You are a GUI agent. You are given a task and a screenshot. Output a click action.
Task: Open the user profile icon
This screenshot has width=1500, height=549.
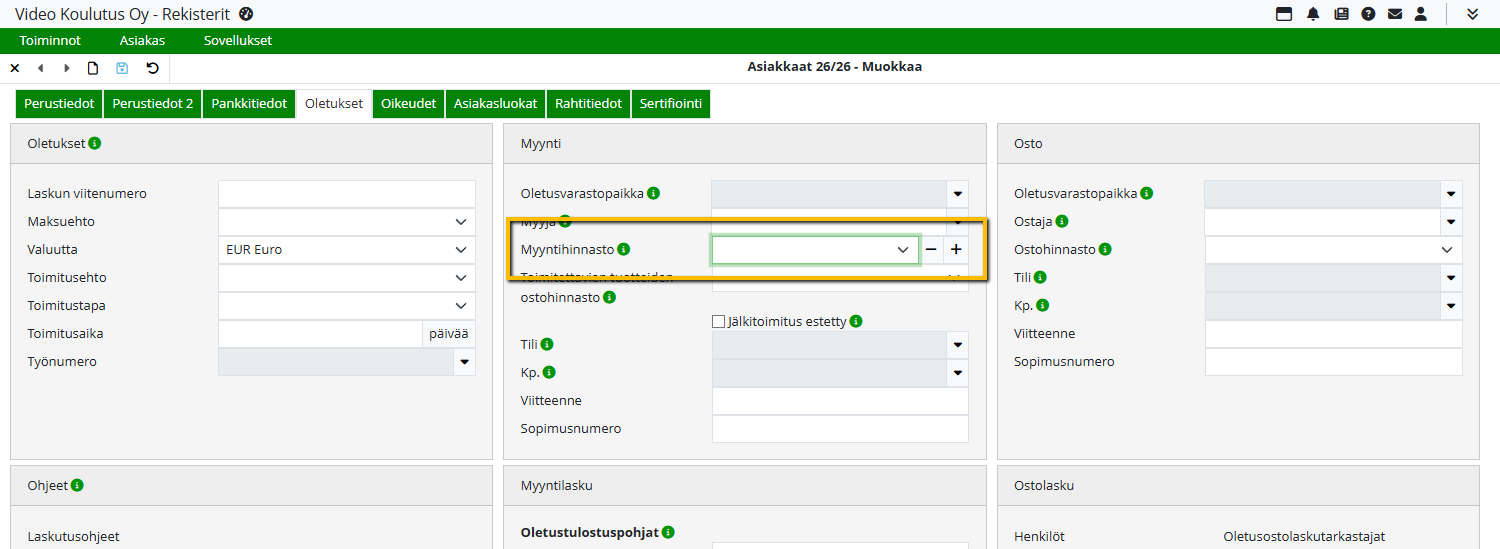click(1420, 14)
